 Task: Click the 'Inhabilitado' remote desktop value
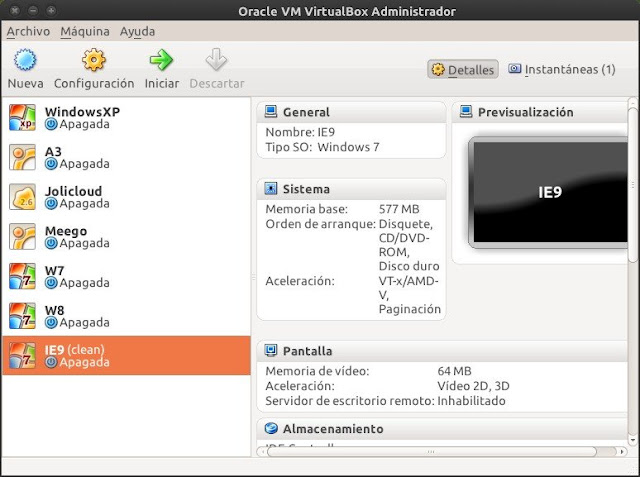click(471, 401)
